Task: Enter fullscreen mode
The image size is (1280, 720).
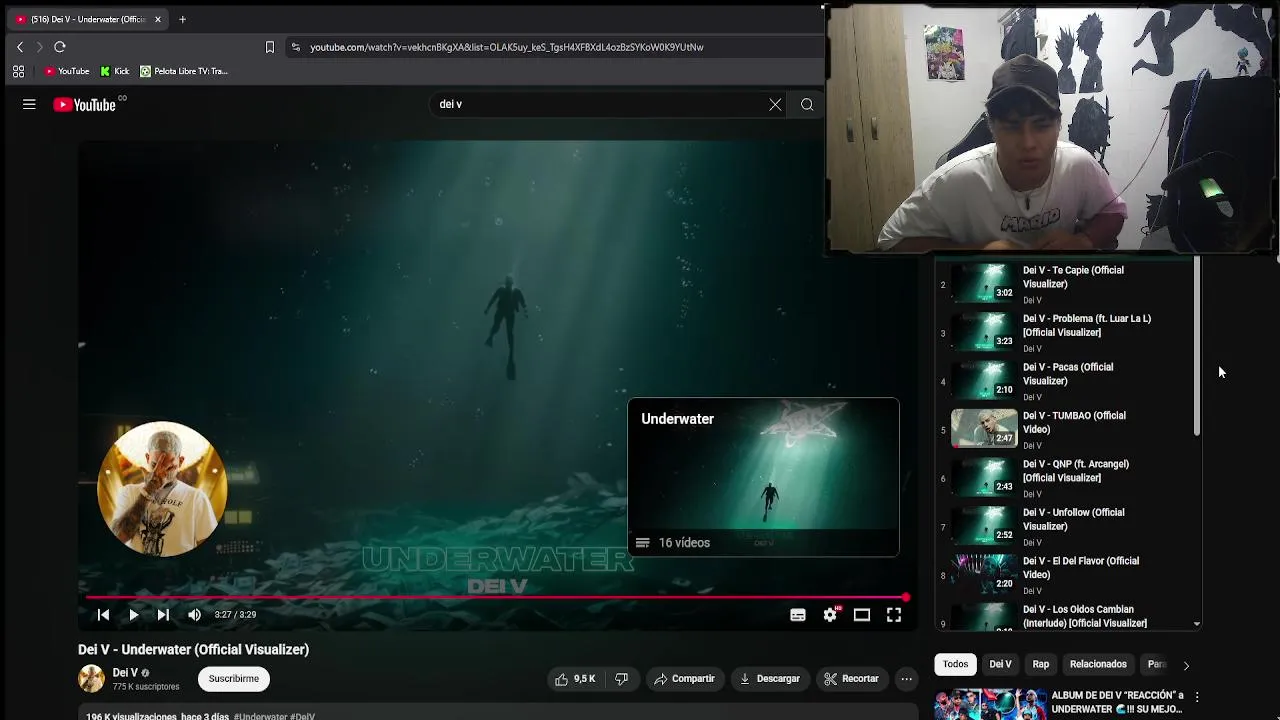Action: [894, 615]
